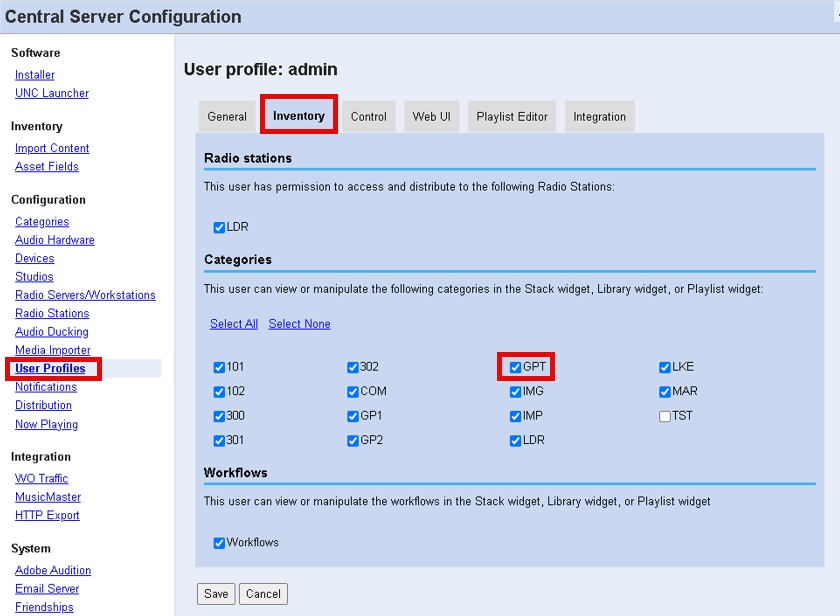
Task: Open Import Content in the sidebar
Action: tap(52, 149)
